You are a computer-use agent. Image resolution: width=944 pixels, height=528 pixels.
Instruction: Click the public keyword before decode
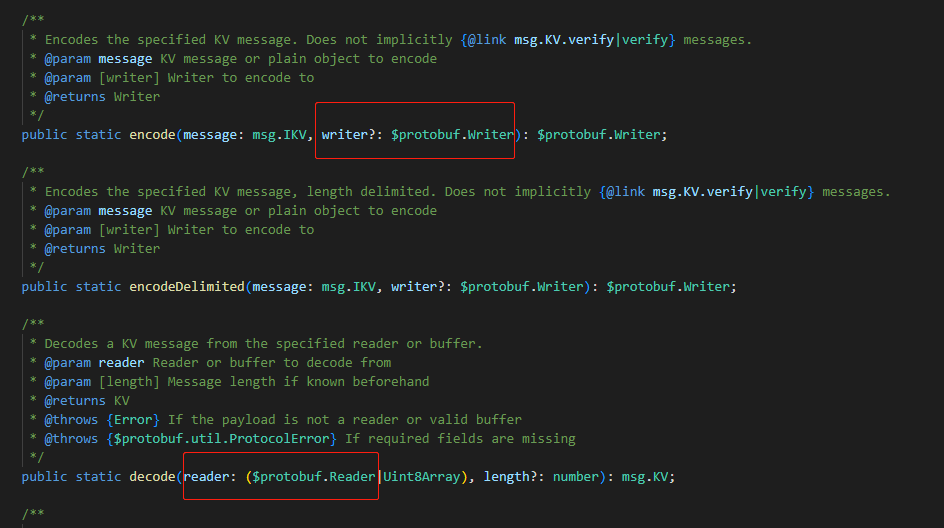coord(45,476)
